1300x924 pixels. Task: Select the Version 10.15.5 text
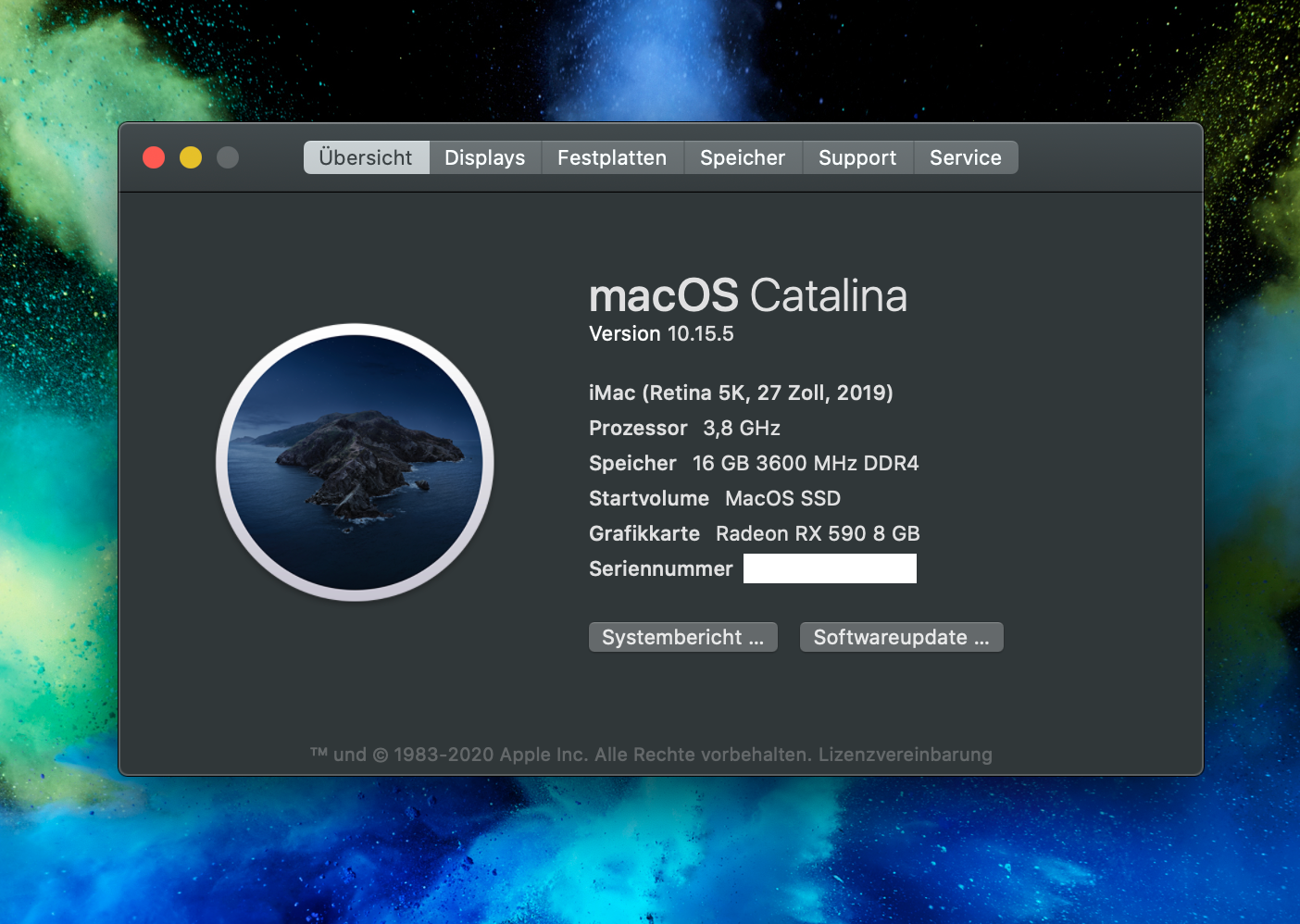661,333
